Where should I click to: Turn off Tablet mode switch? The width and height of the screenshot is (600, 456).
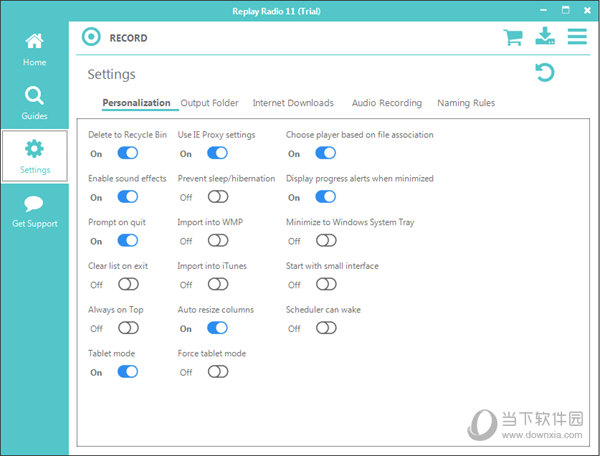pyautogui.click(x=128, y=371)
